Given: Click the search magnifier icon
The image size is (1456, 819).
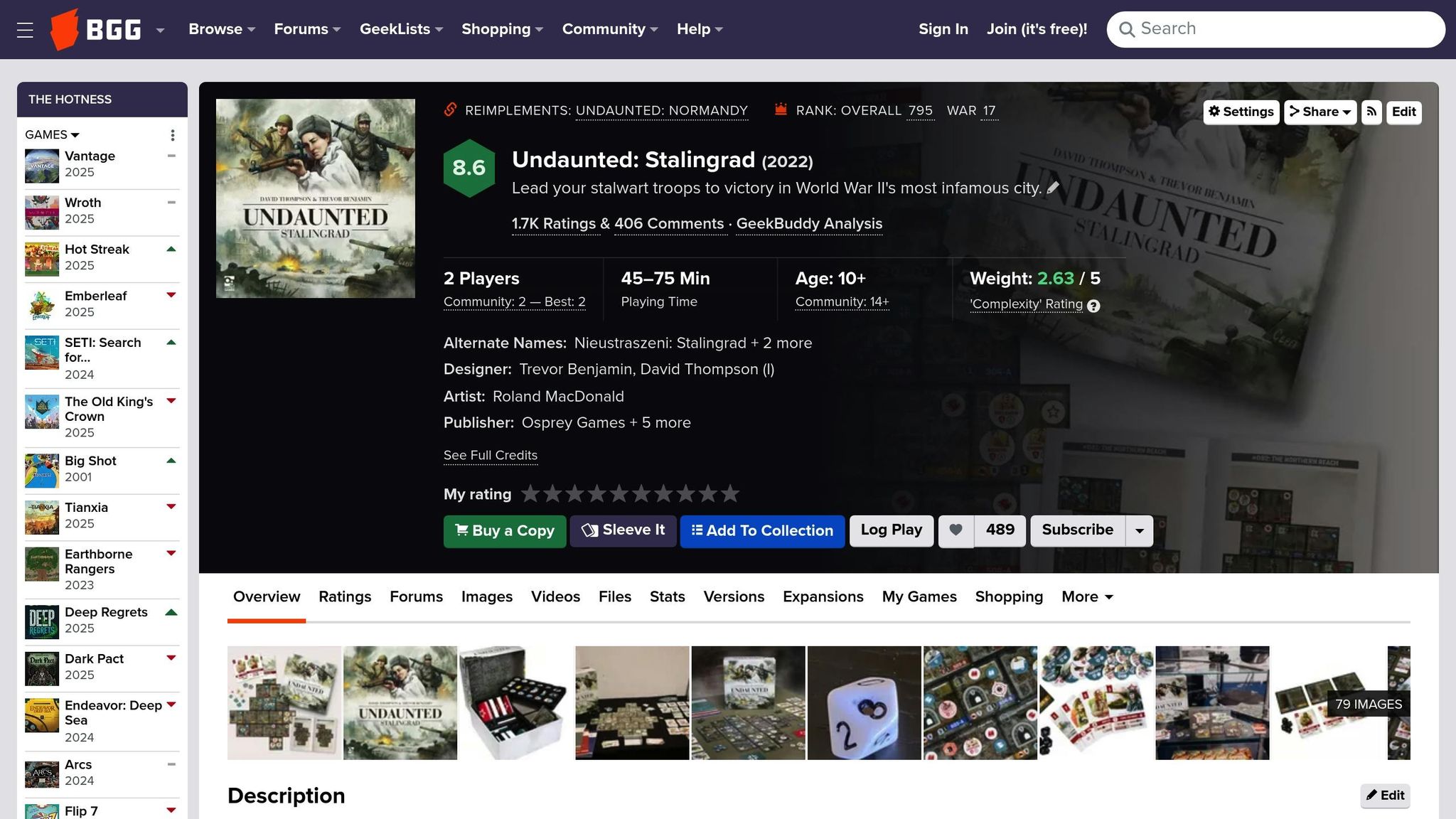Looking at the screenshot, I should (1126, 29).
